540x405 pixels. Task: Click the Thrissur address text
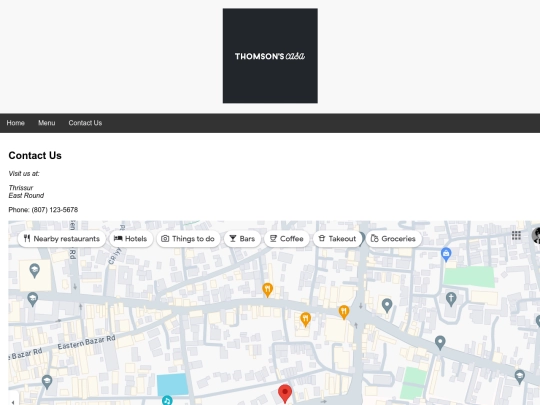(21, 188)
